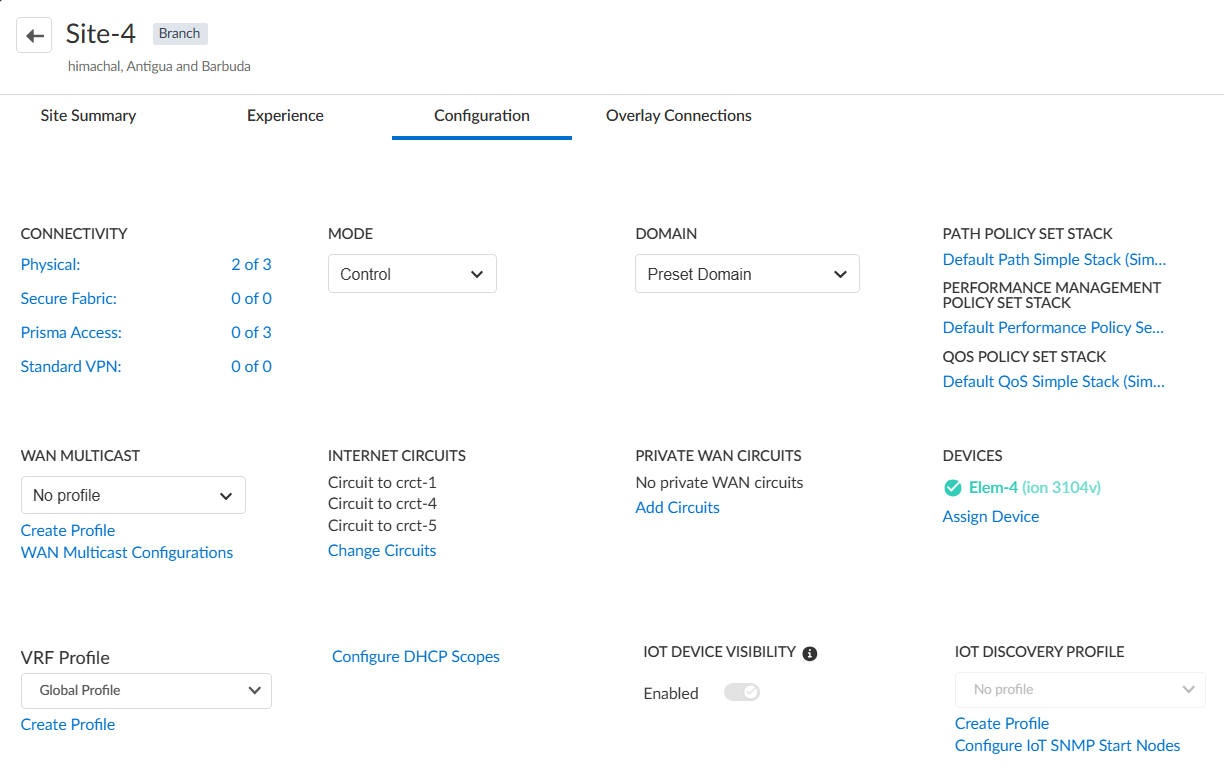Expand the VRF Profile Global Profile dropdown
Viewport: 1224px width, 774px height.
[x=146, y=690]
